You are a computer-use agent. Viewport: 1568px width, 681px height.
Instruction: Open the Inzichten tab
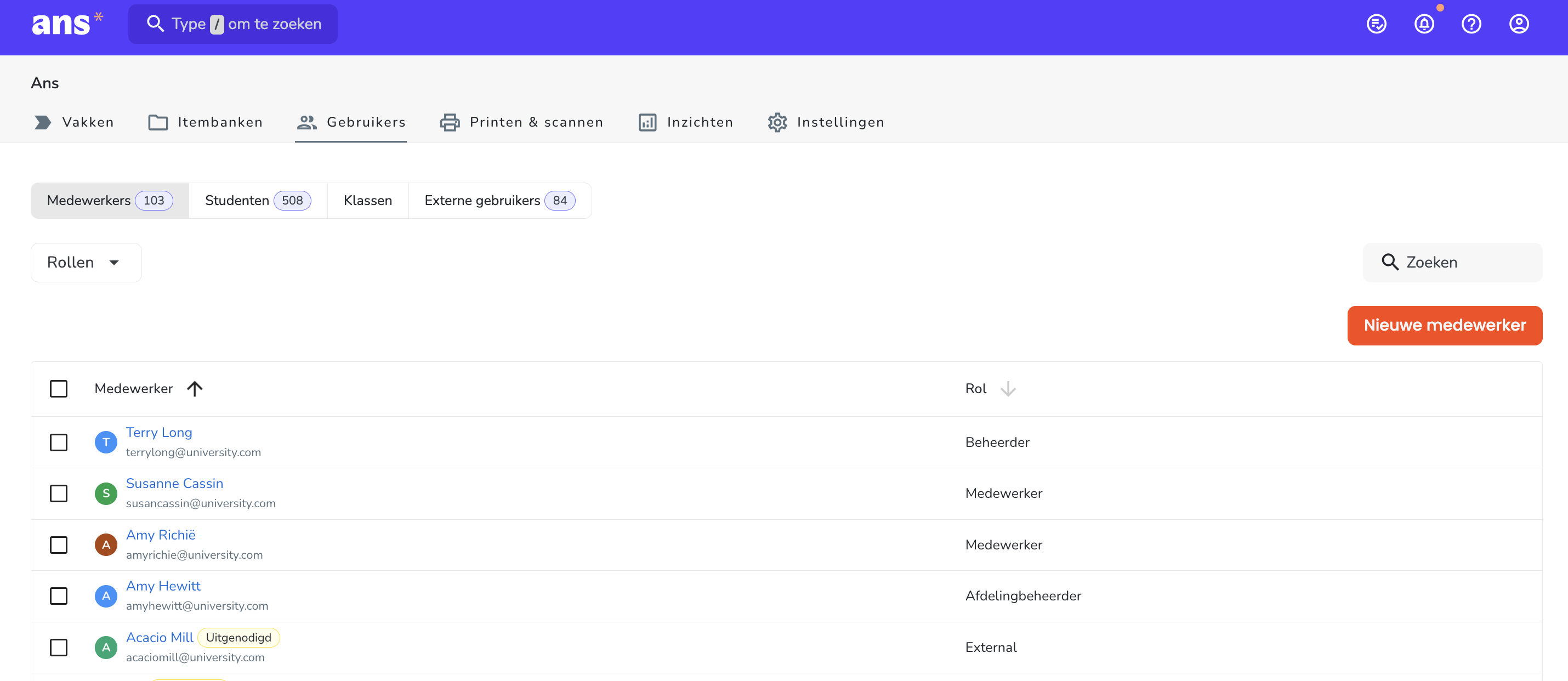(685, 122)
